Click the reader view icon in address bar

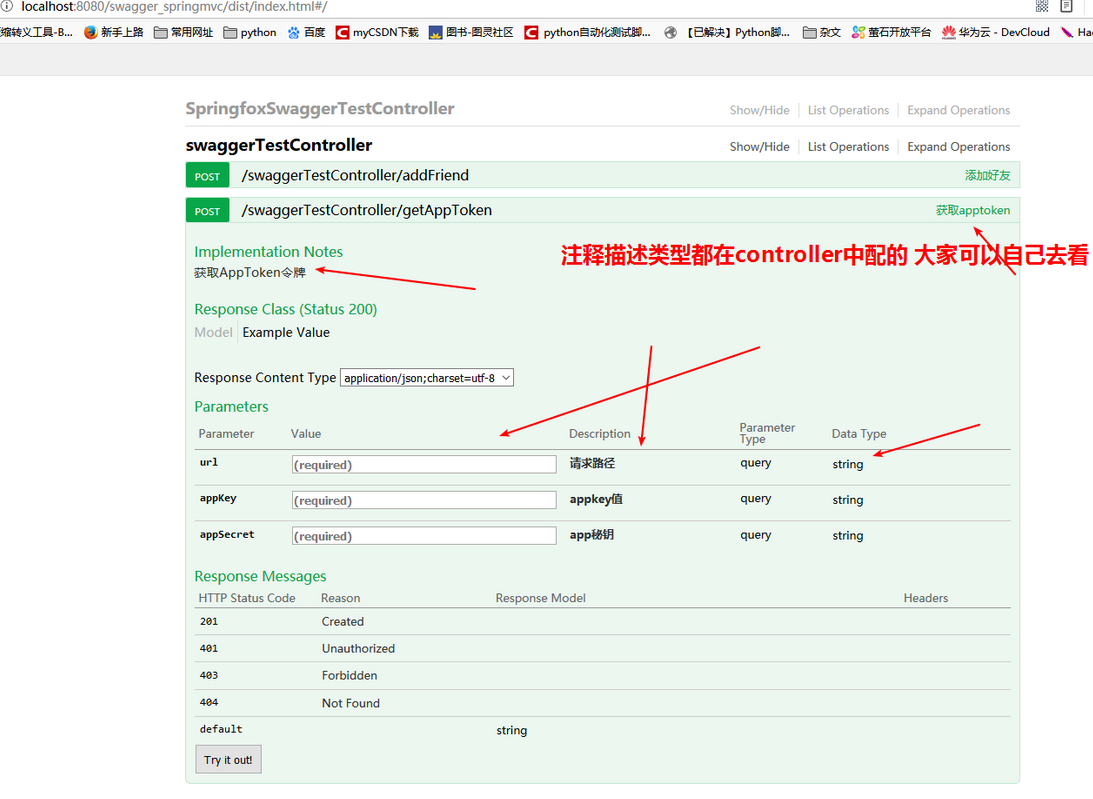(1067, 6)
